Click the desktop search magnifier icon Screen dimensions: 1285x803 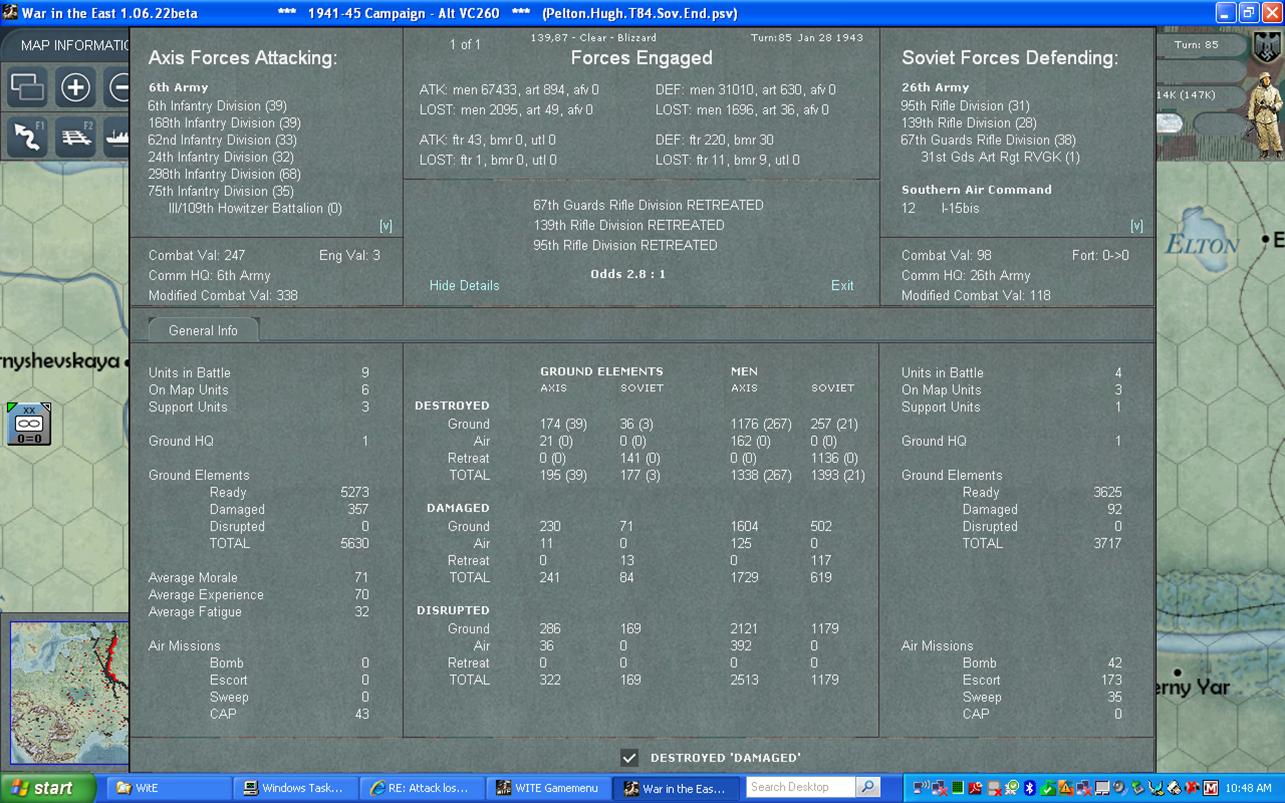point(868,787)
